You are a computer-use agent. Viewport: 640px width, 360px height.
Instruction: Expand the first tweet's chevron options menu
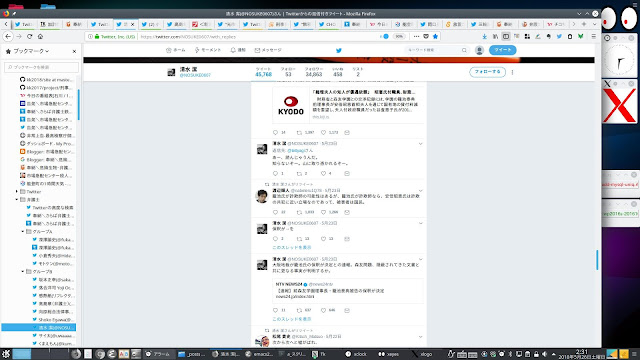coord(420,144)
